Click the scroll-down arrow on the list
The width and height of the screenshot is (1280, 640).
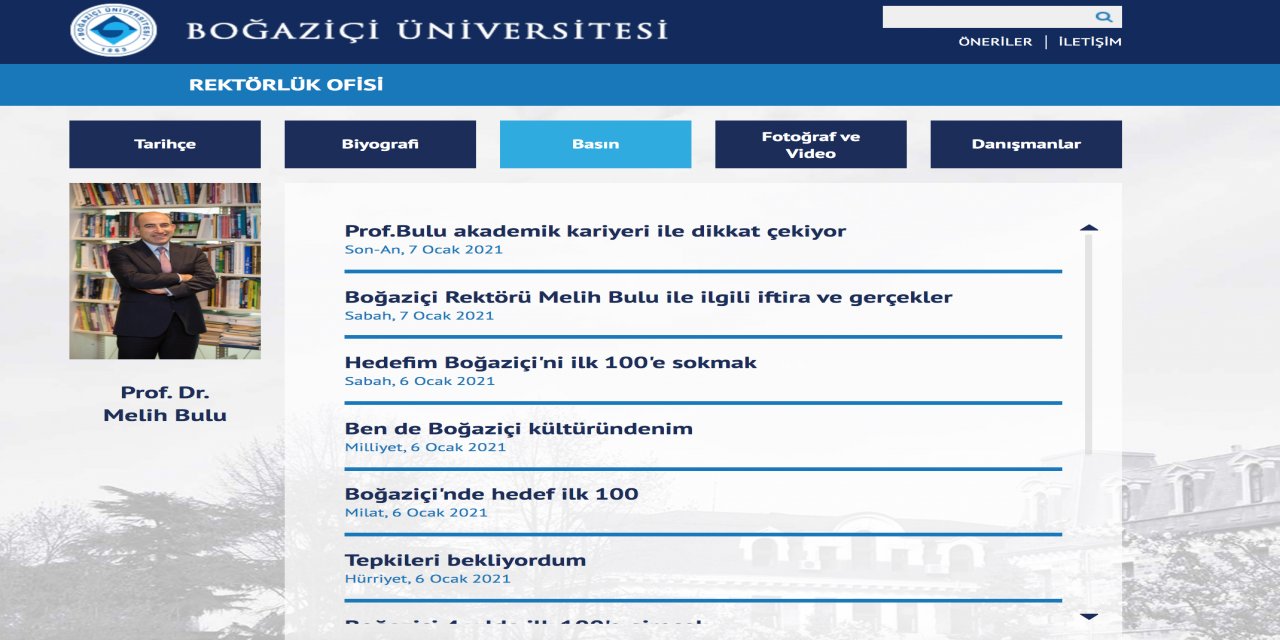[1087, 617]
